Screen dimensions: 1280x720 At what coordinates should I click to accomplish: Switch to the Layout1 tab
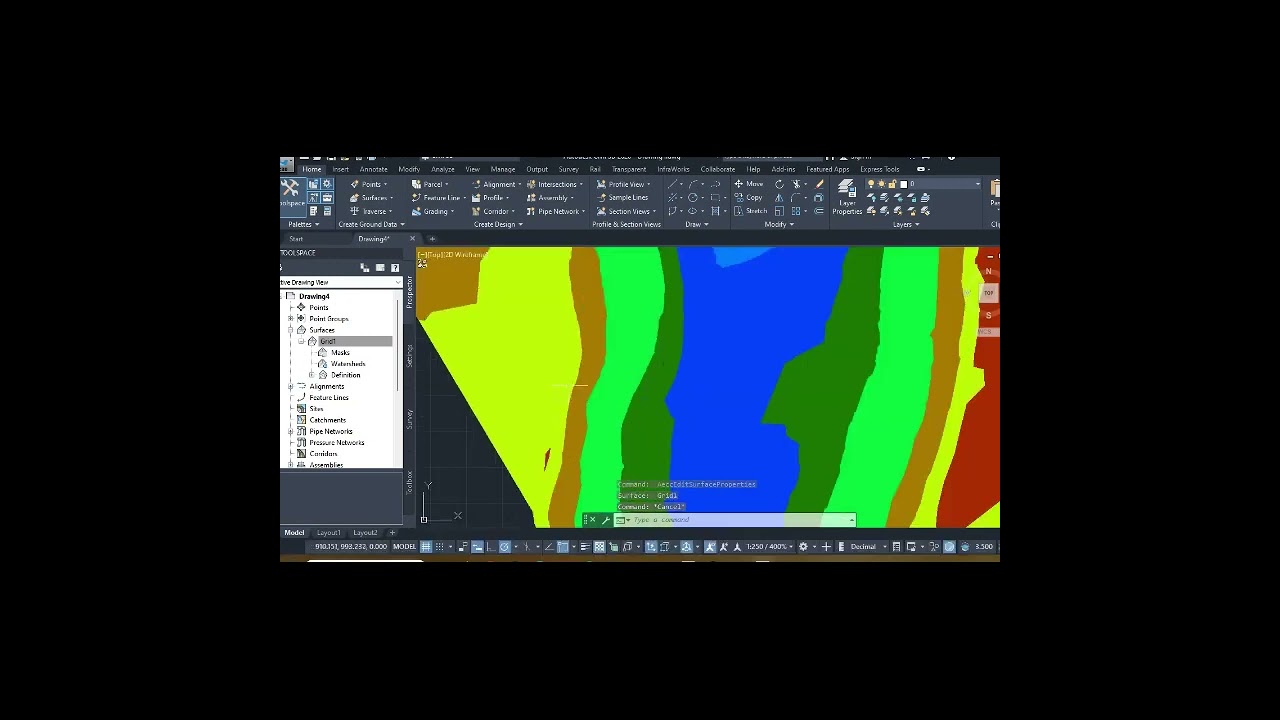(x=329, y=532)
